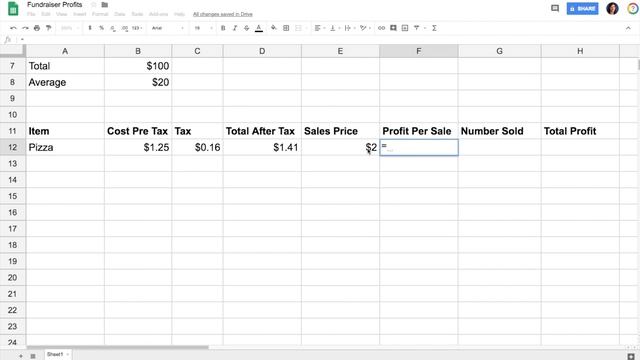Insert a chart from the toolbar
The image size is (640, 360).
tap(405, 28)
